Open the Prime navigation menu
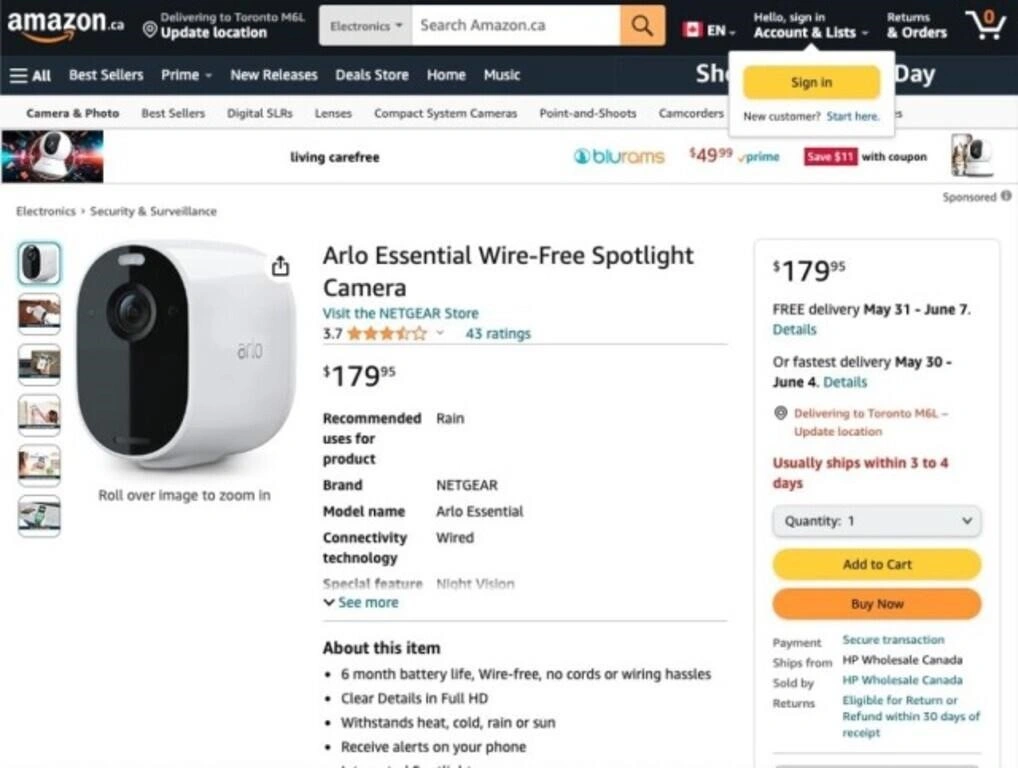Image resolution: width=1018 pixels, height=768 pixels. click(186, 75)
